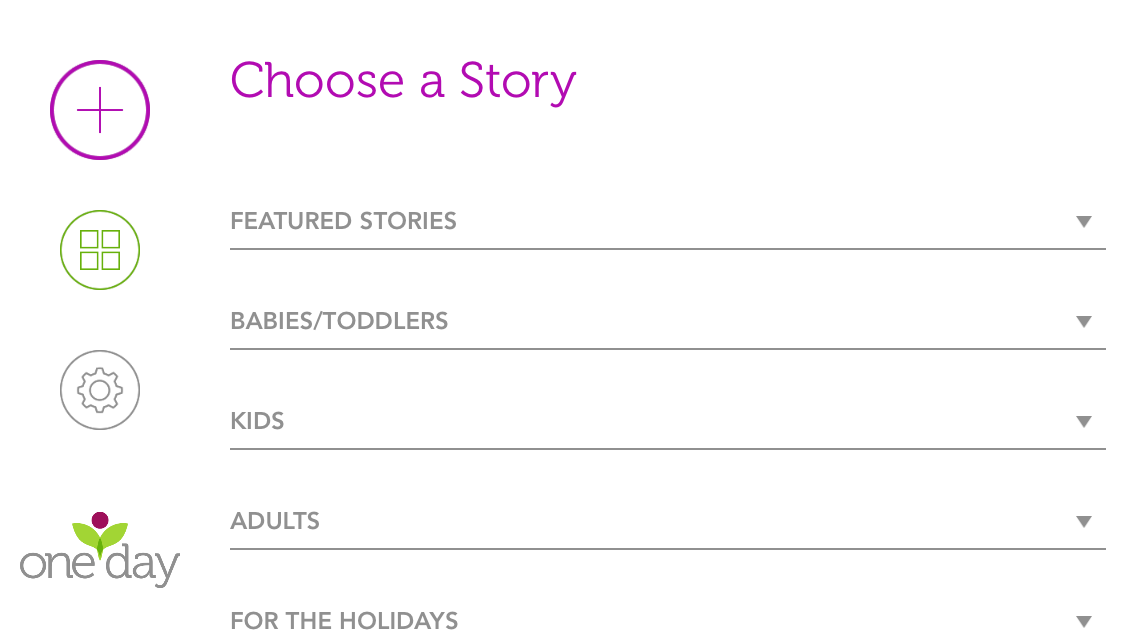Image resolution: width=1136 pixels, height=640 pixels.
Task: Open the green grid gallery icon
Action: point(100,250)
